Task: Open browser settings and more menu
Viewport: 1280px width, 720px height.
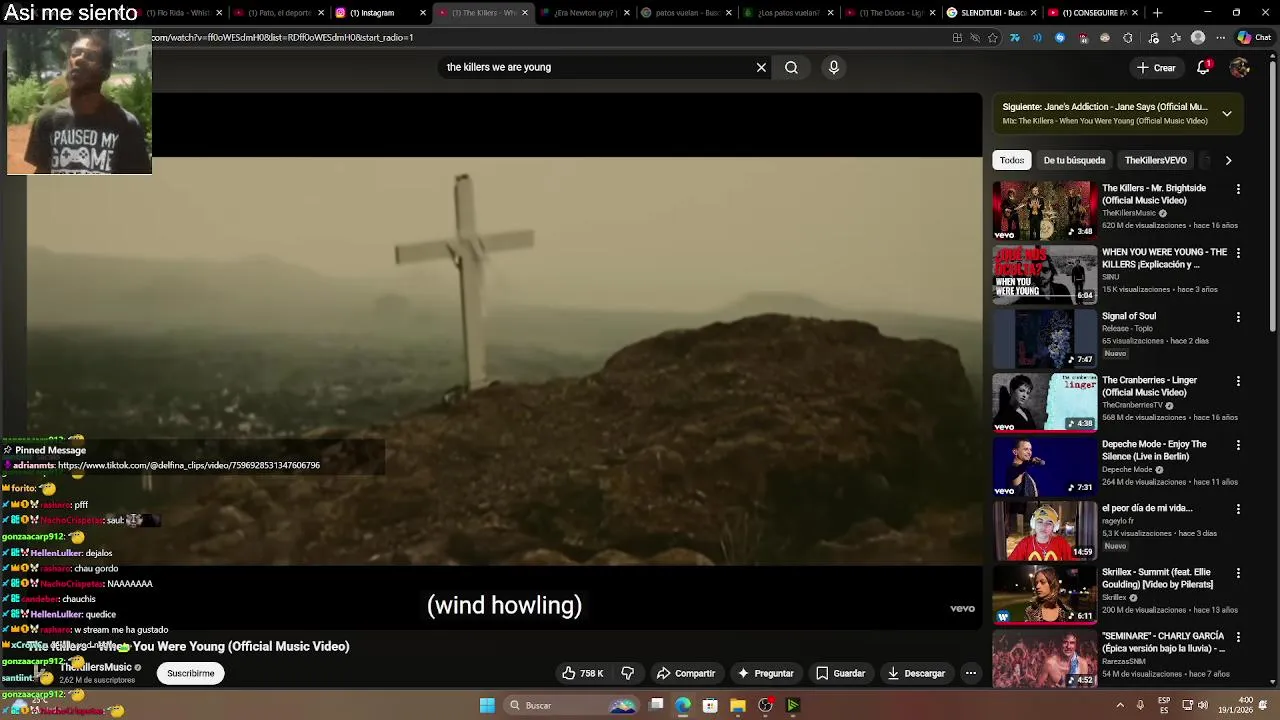Action: point(1220,38)
